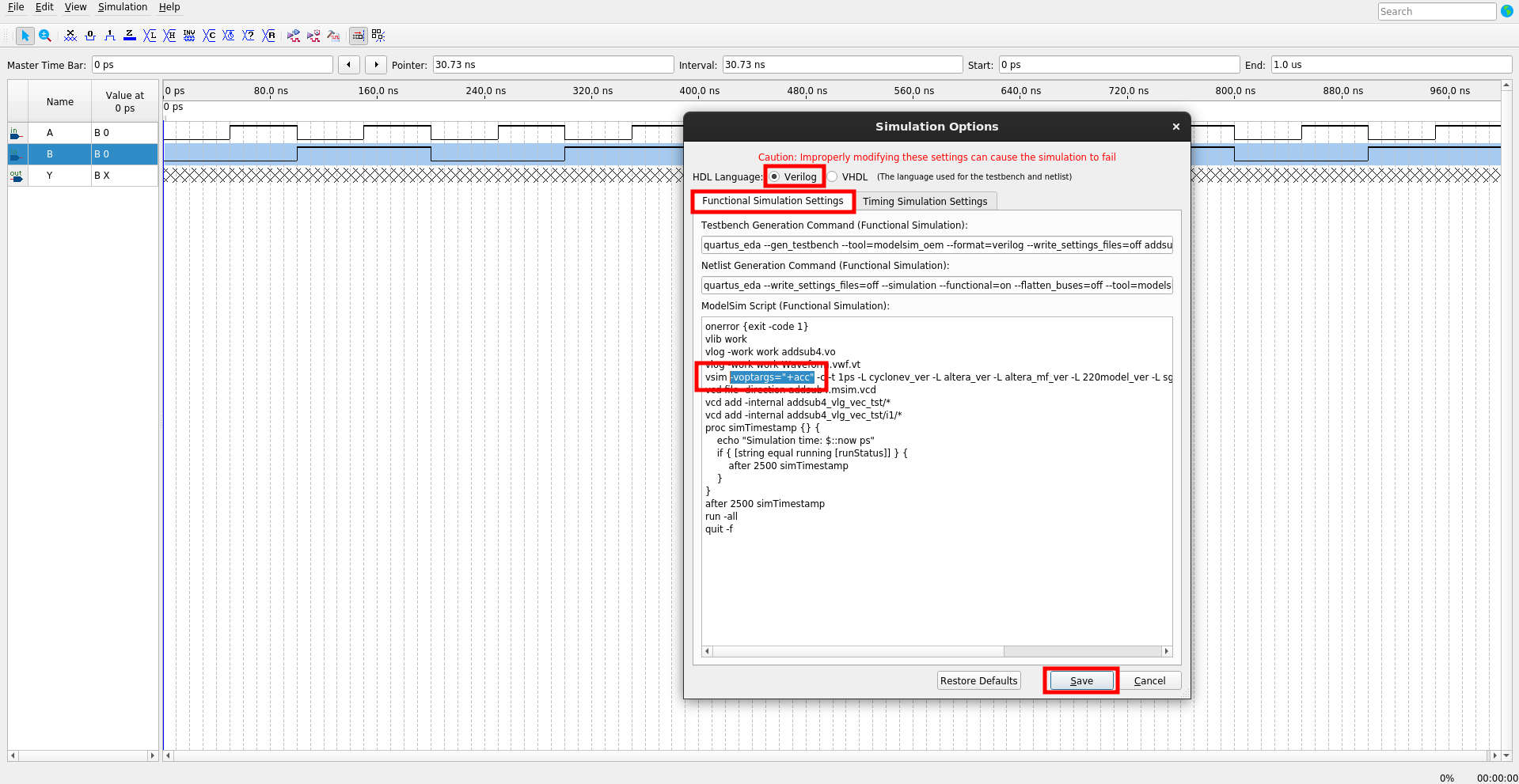Image resolution: width=1519 pixels, height=784 pixels.
Task: Open the View menu
Action: [x=75, y=7]
